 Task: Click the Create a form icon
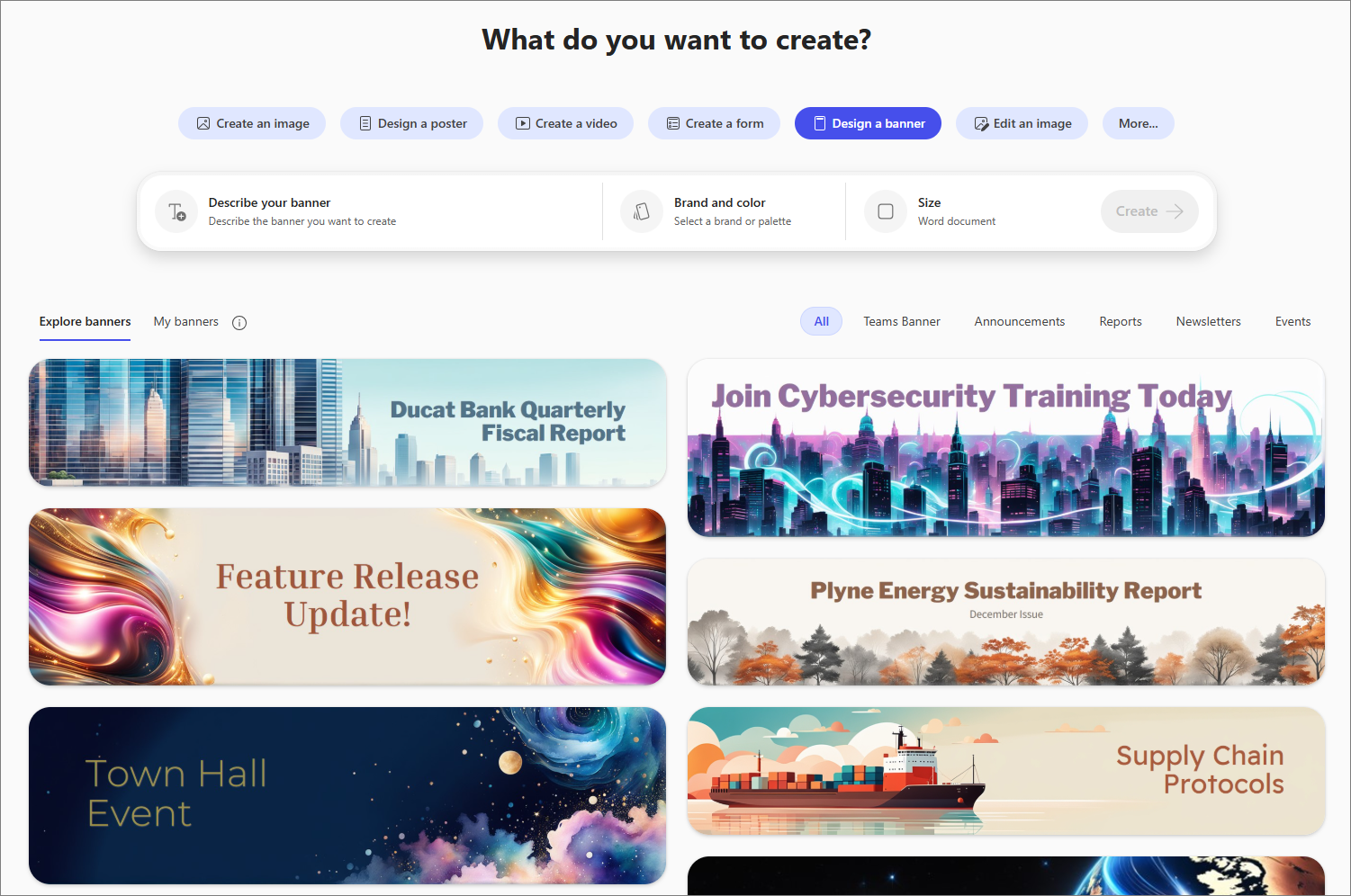point(672,123)
